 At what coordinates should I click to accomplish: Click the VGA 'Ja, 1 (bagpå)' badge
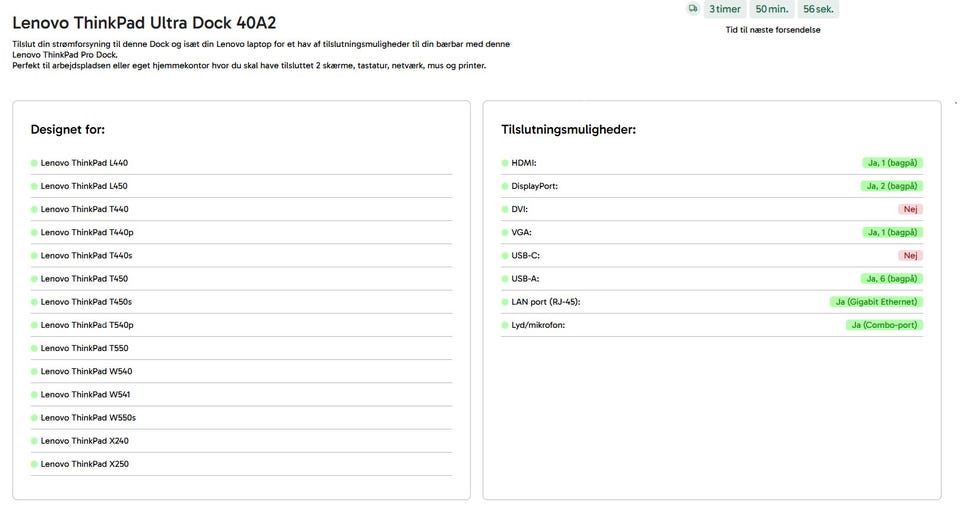892,233
